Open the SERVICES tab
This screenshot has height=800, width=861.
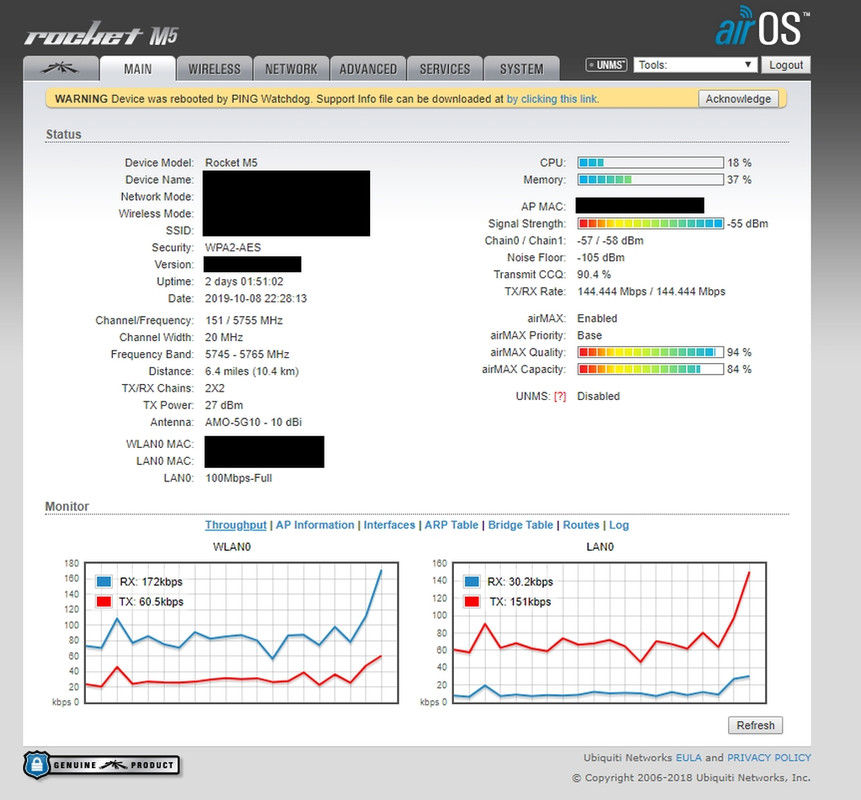tap(445, 69)
